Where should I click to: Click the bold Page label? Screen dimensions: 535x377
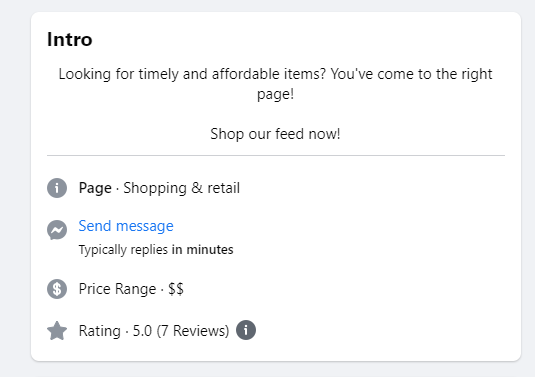tap(95, 188)
